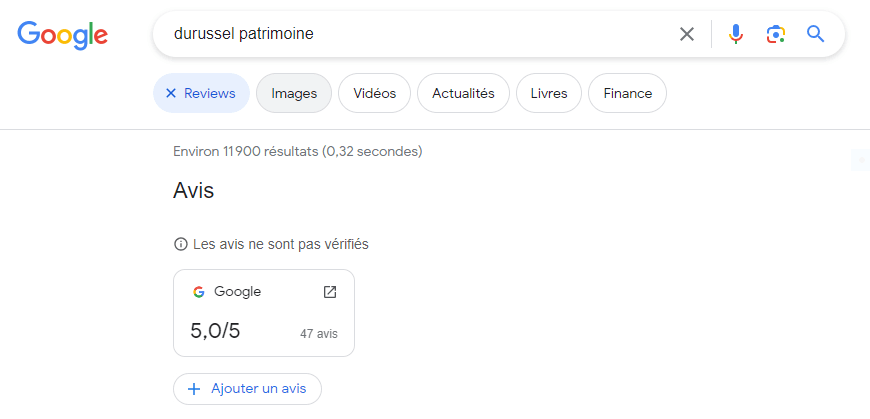
Task: Click the 5,0/5 rating score
Action: tap(215, 331)
